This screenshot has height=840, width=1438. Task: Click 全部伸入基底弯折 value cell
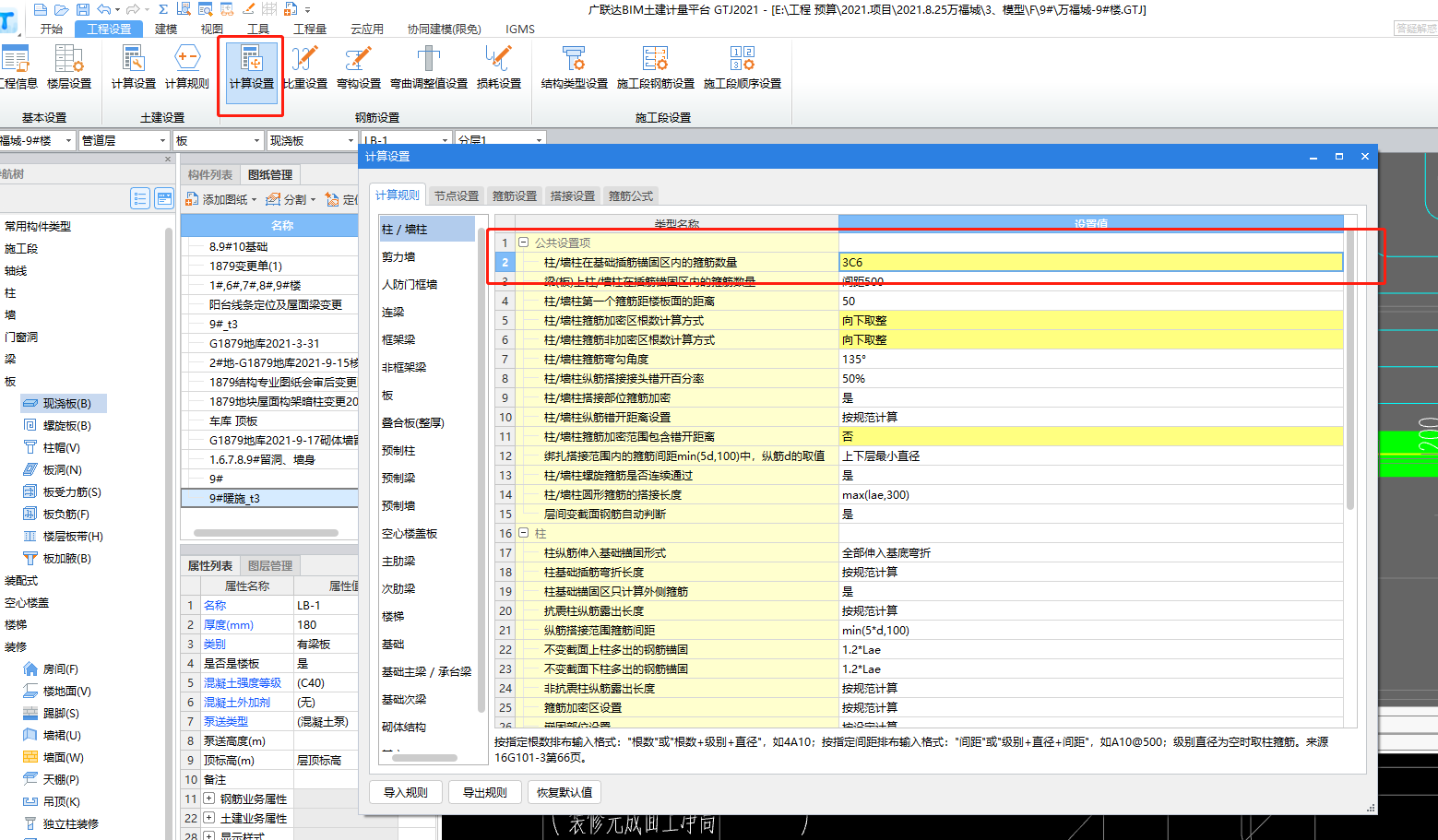(1090, 552)
